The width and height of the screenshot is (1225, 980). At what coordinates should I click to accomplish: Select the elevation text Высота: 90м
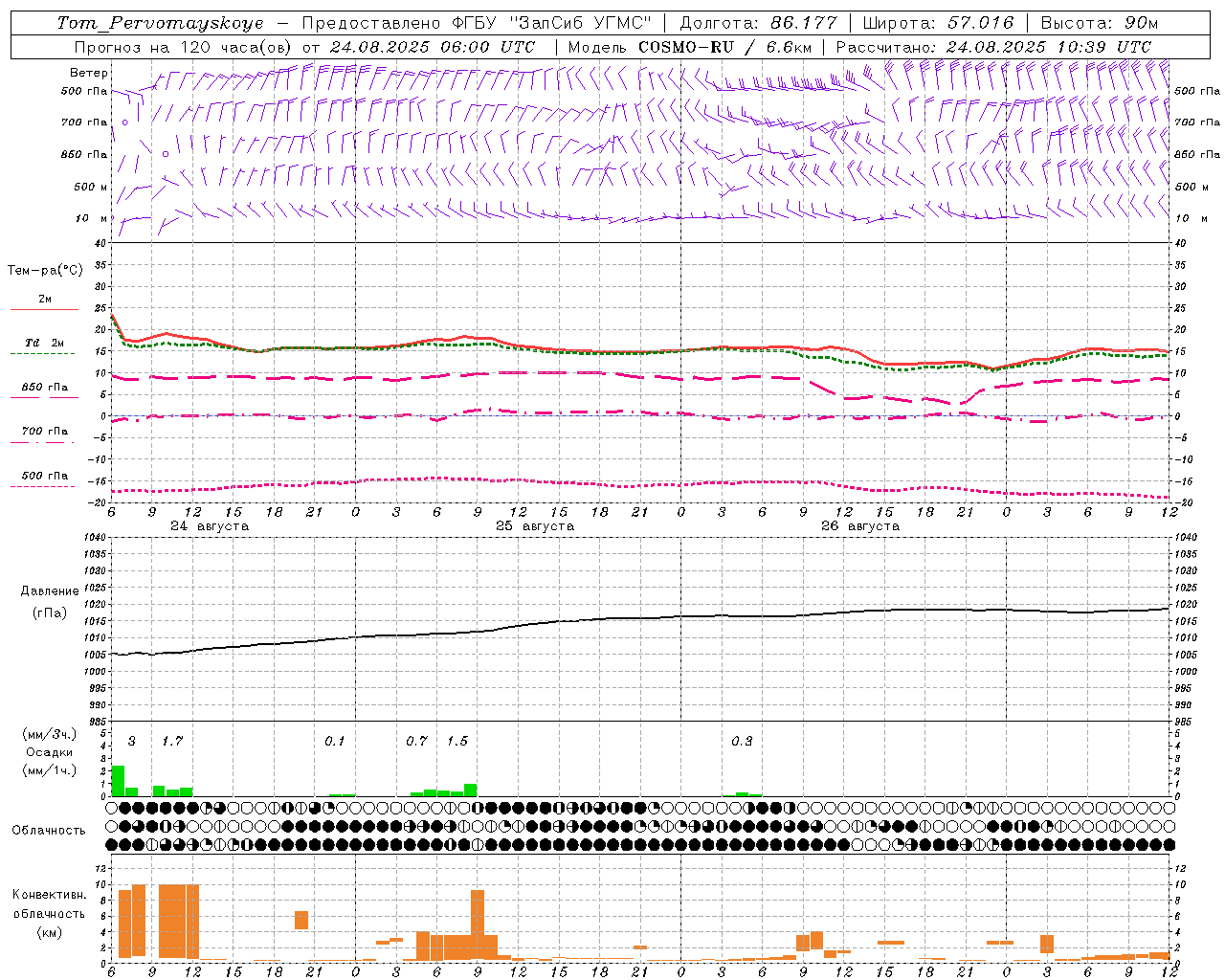click(1099, 23)
